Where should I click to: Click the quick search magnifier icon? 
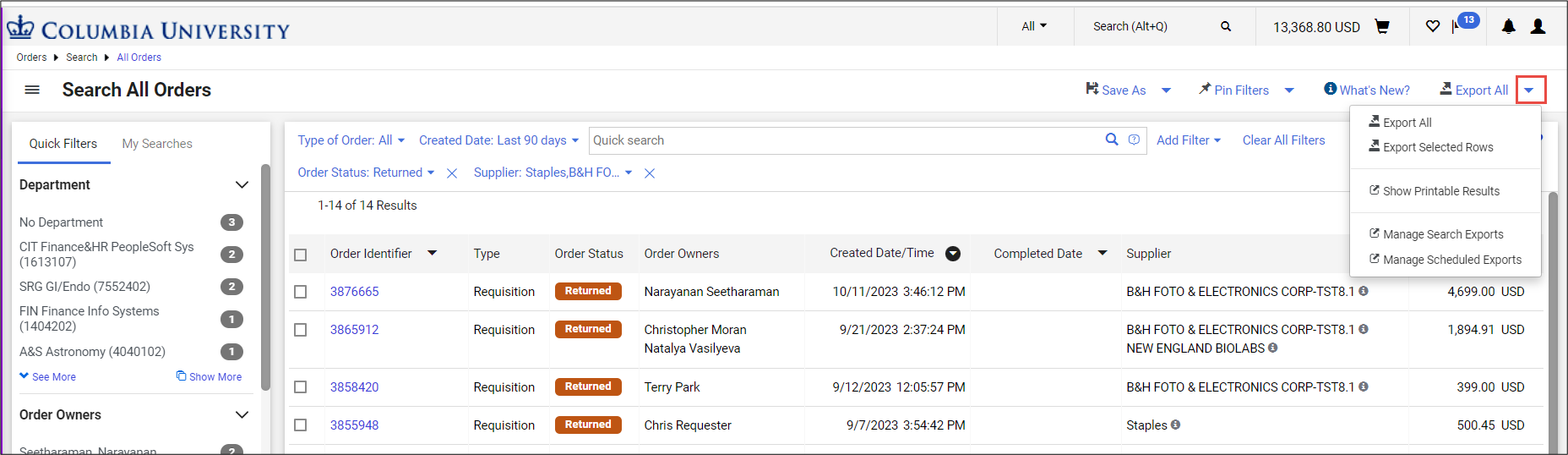click(x=1112, y=140)
